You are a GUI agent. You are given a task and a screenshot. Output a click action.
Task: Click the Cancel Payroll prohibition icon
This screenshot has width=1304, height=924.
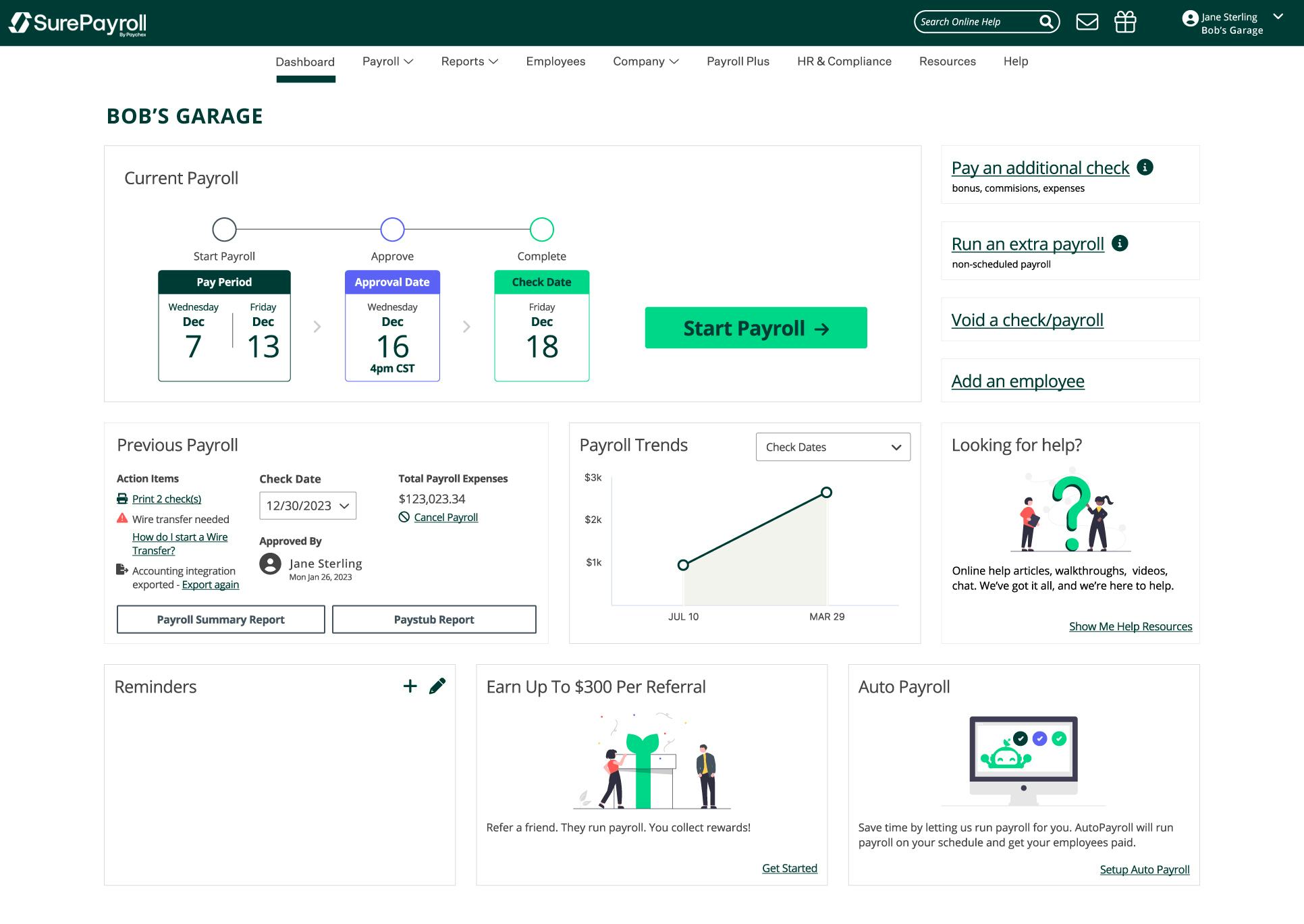pos(405,517)
